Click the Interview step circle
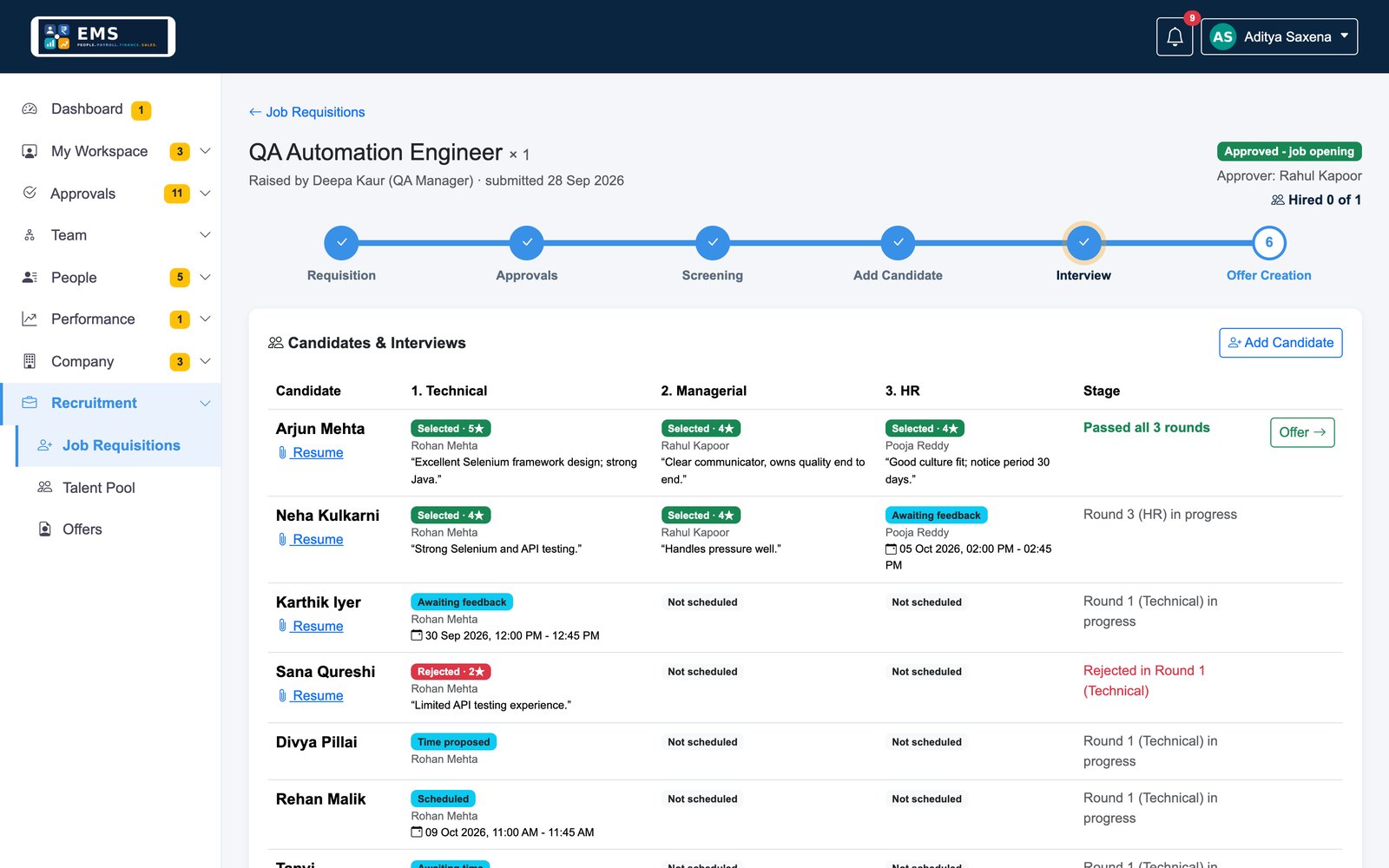The width and height of the screenshot is (1389, 868). point(1083,243)
